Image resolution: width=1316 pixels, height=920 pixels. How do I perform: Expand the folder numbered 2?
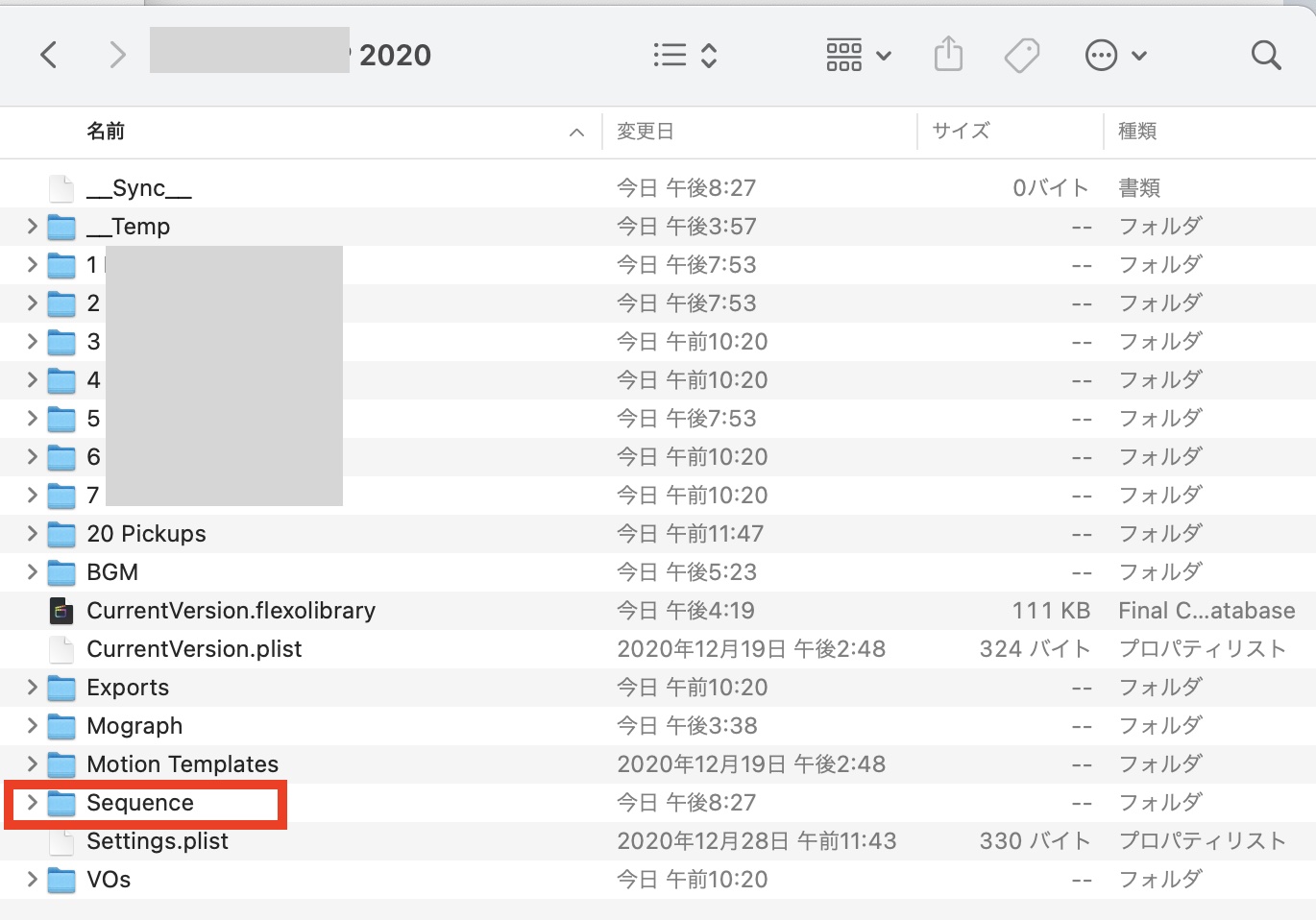pyautogui.click(x=32, y=303)
